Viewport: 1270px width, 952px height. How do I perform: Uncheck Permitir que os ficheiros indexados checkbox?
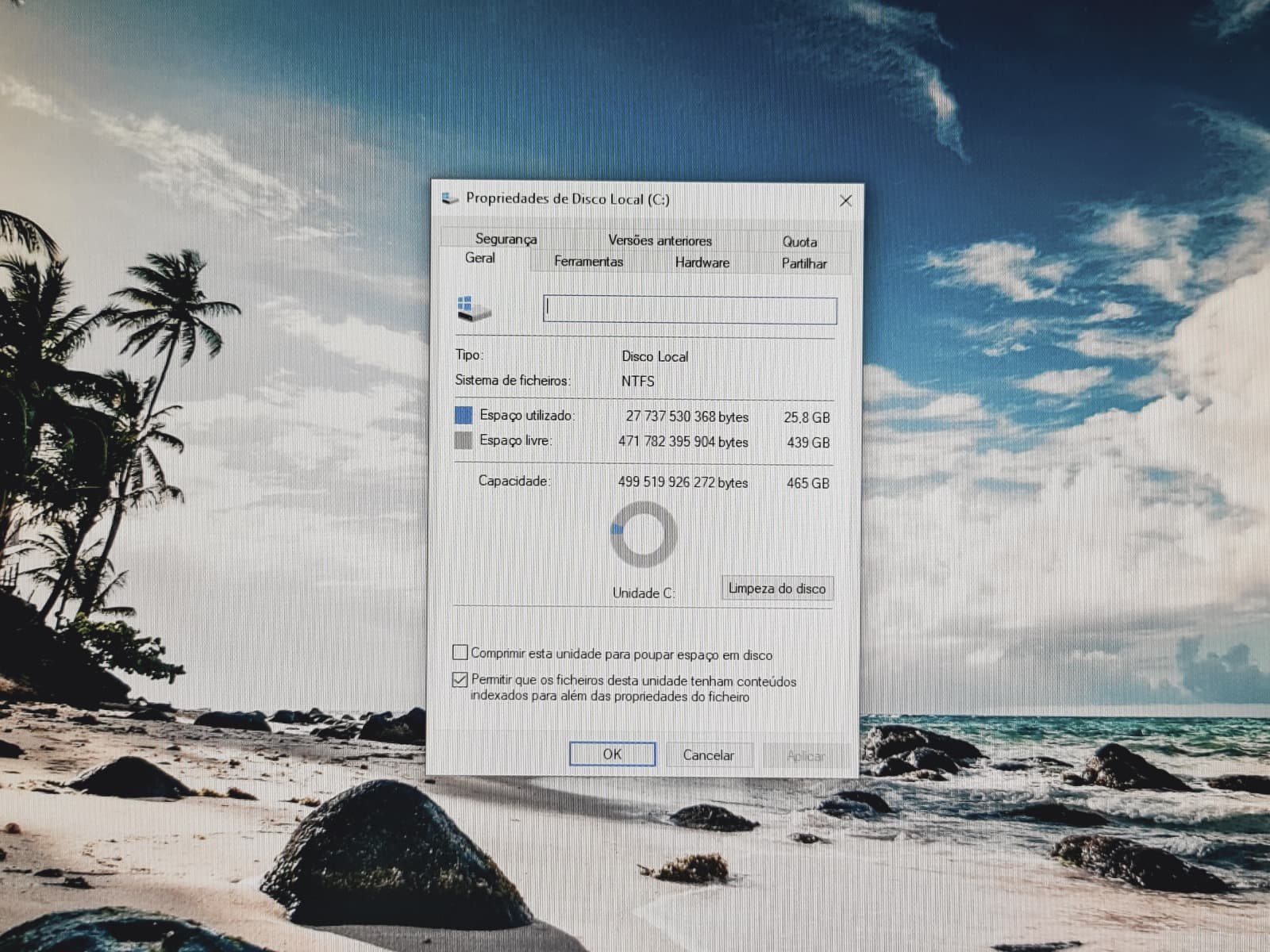[460, 680]
